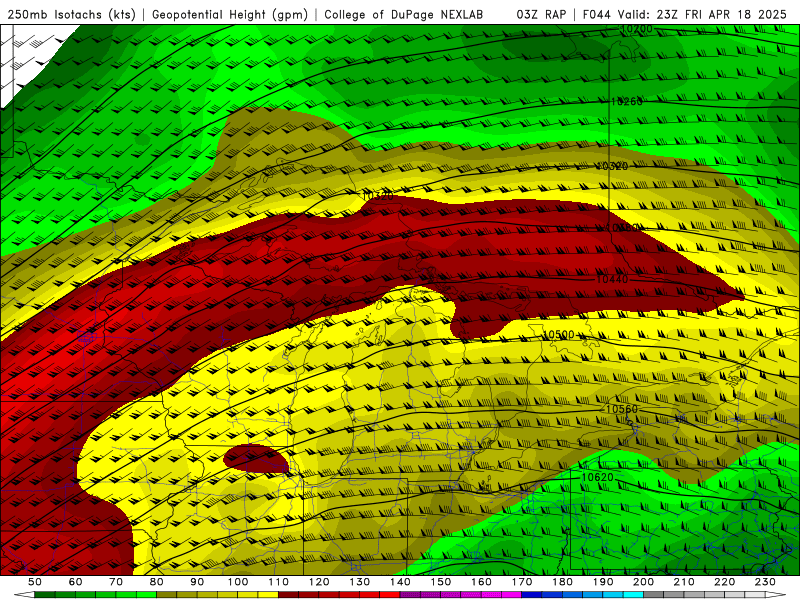
Task: Select the darkest maroon swatch for 110-115 kts
Action: pos(288,595)
